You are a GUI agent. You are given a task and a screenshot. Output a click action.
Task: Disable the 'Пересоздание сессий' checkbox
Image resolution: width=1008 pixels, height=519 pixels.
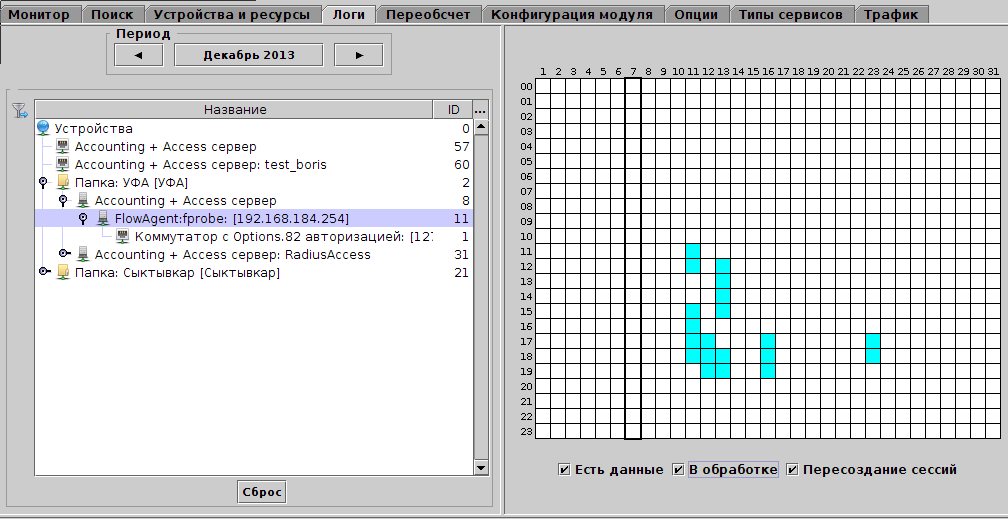[x=792, y=469]
